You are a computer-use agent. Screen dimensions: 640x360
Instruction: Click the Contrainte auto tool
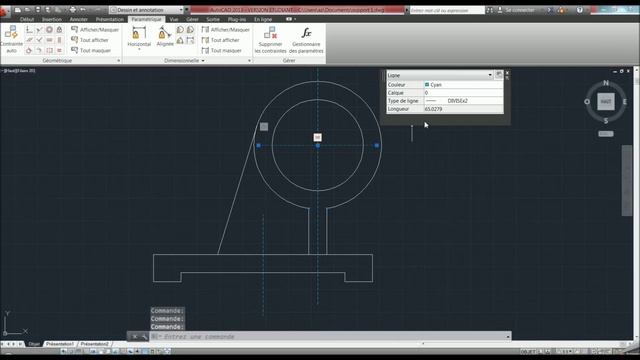tap(12, 39)
